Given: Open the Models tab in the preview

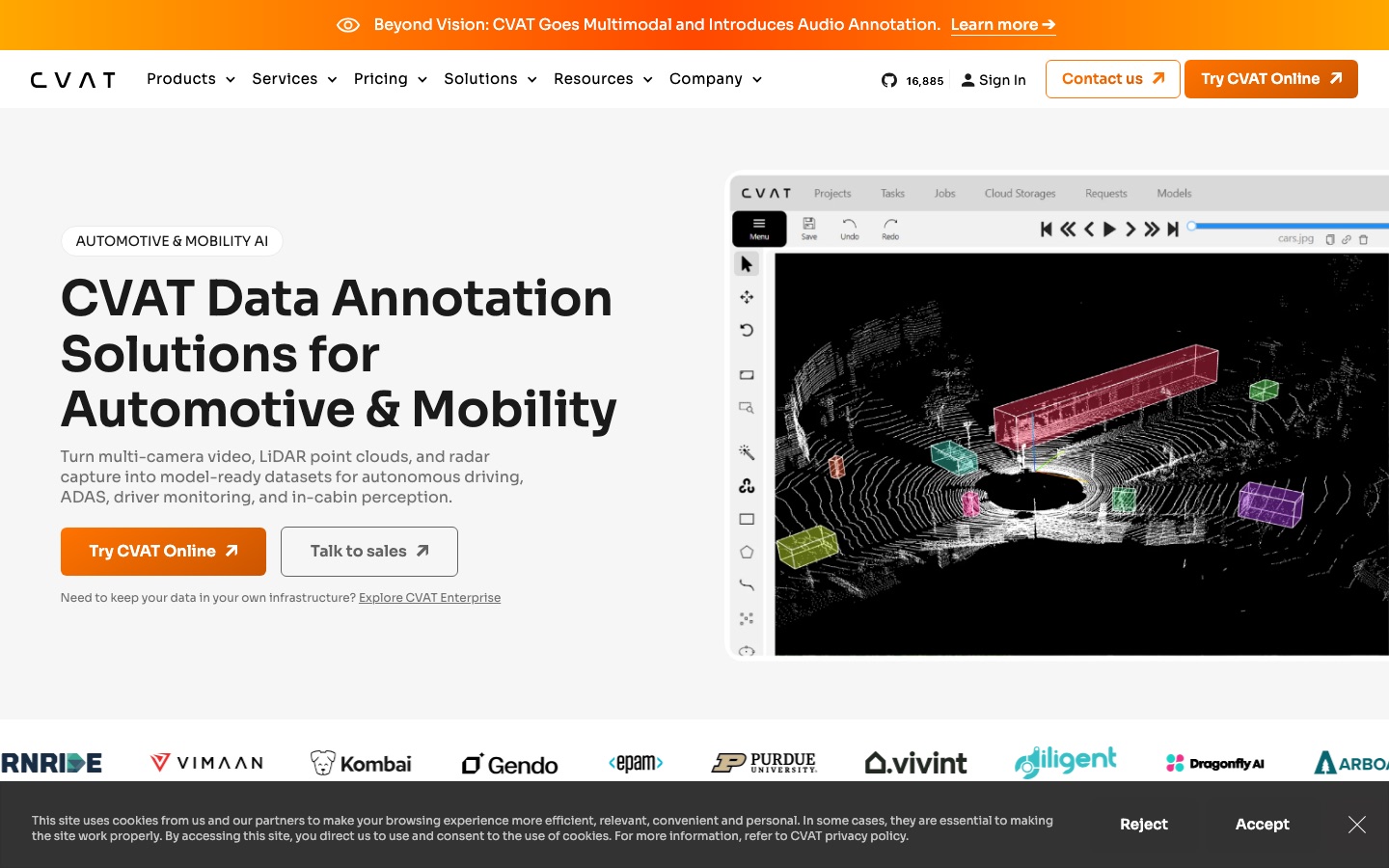Looking at the screenshot, I should pyautogui.click(x=1174, y=193).
